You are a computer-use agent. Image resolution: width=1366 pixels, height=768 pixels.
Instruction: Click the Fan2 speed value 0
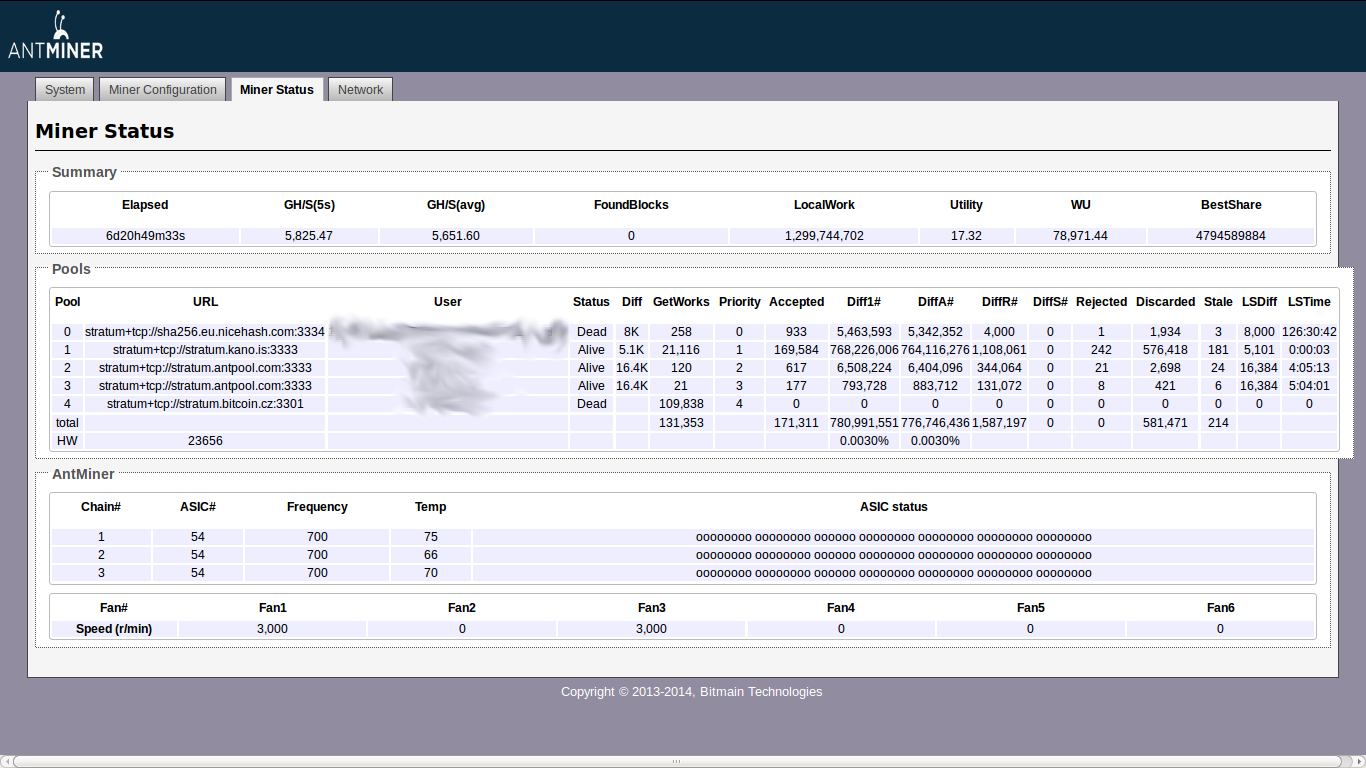pos(462,629)
